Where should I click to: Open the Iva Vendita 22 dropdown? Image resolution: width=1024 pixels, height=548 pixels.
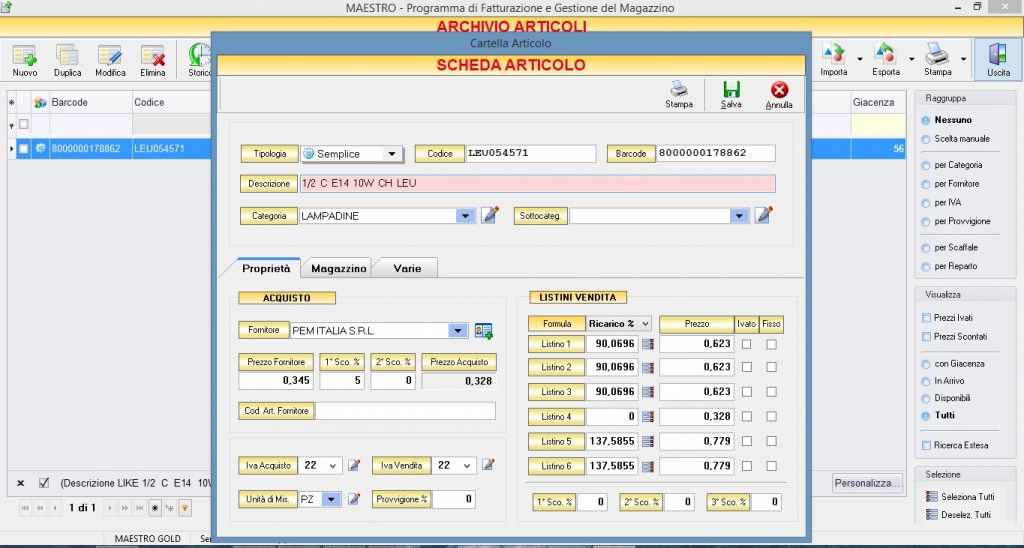[467, 466]
